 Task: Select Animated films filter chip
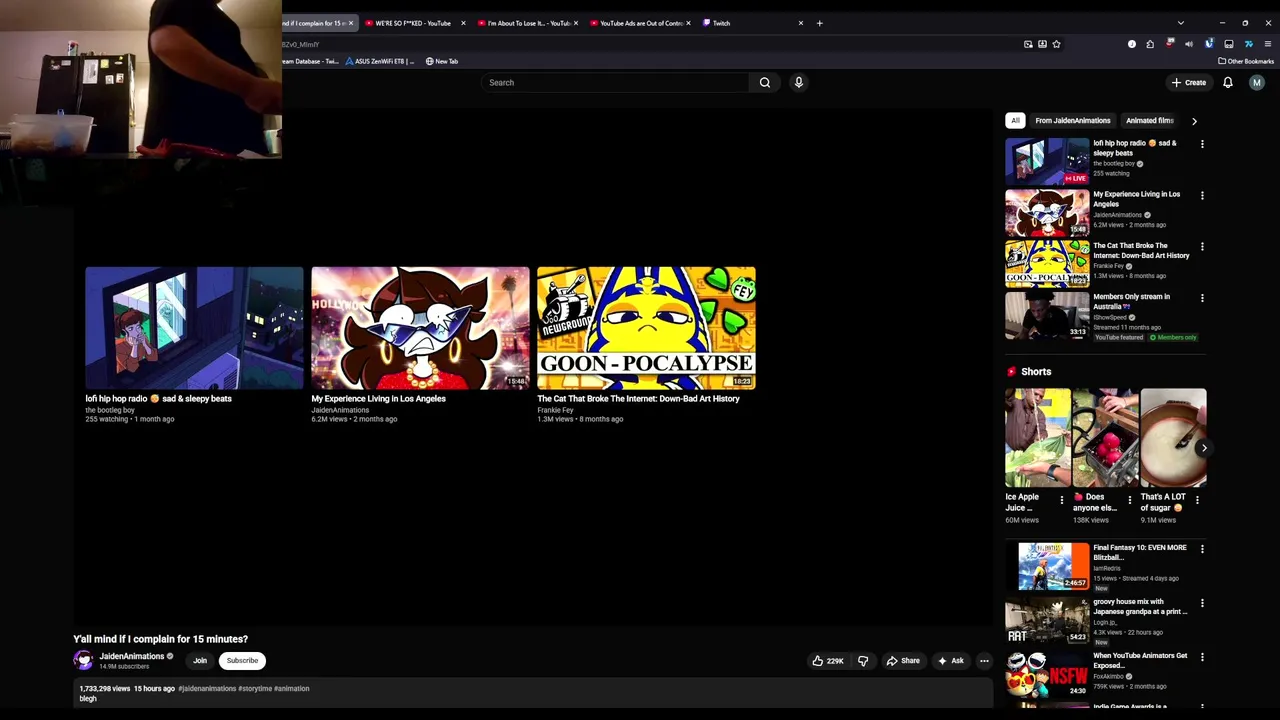tap(1149, 121)
